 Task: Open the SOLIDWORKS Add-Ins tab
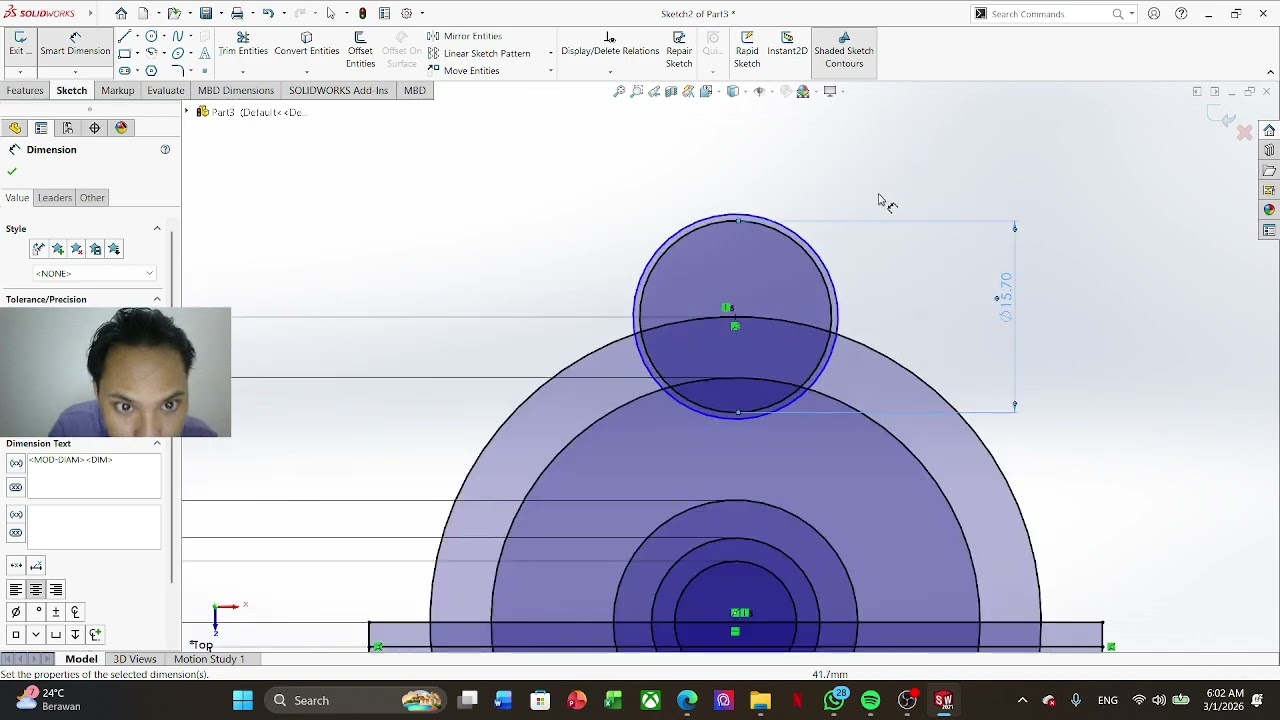[x=338, y=90]
